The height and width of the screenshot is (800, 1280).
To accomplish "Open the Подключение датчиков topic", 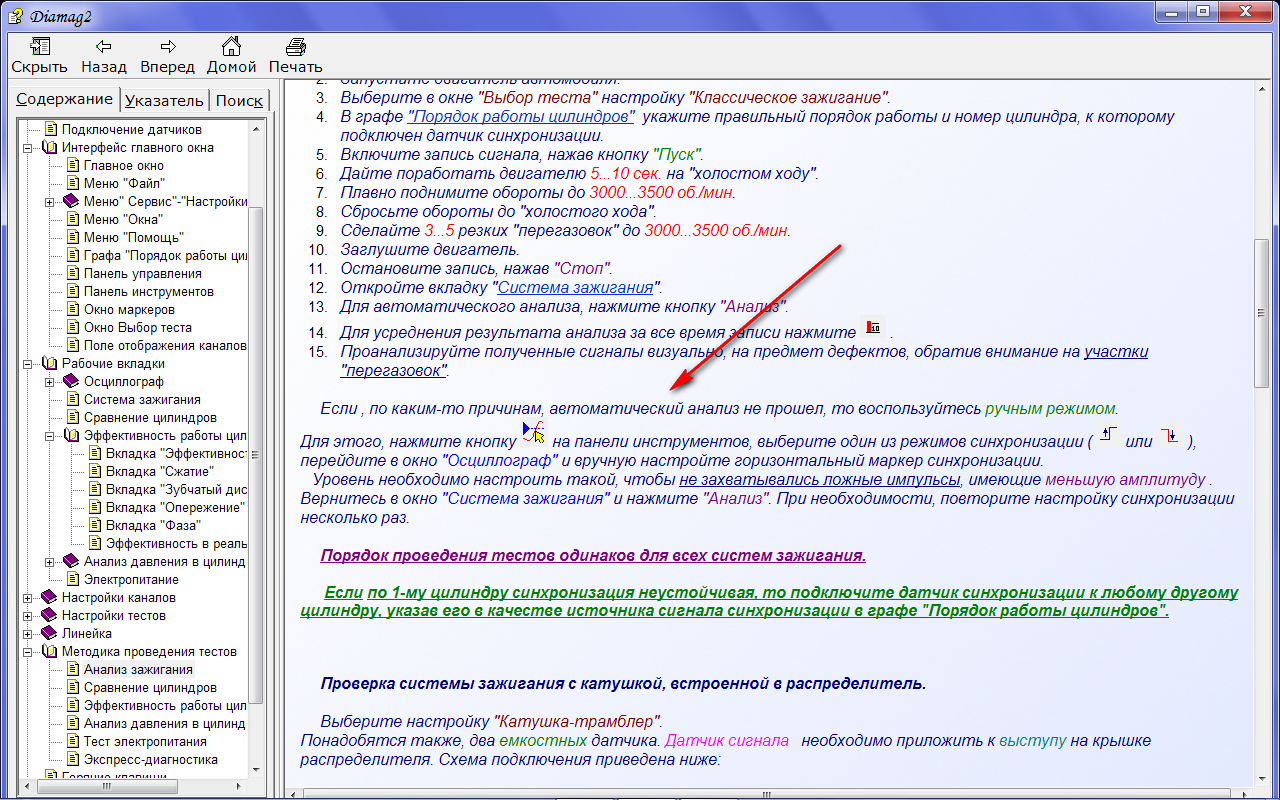I will point(131,130).
